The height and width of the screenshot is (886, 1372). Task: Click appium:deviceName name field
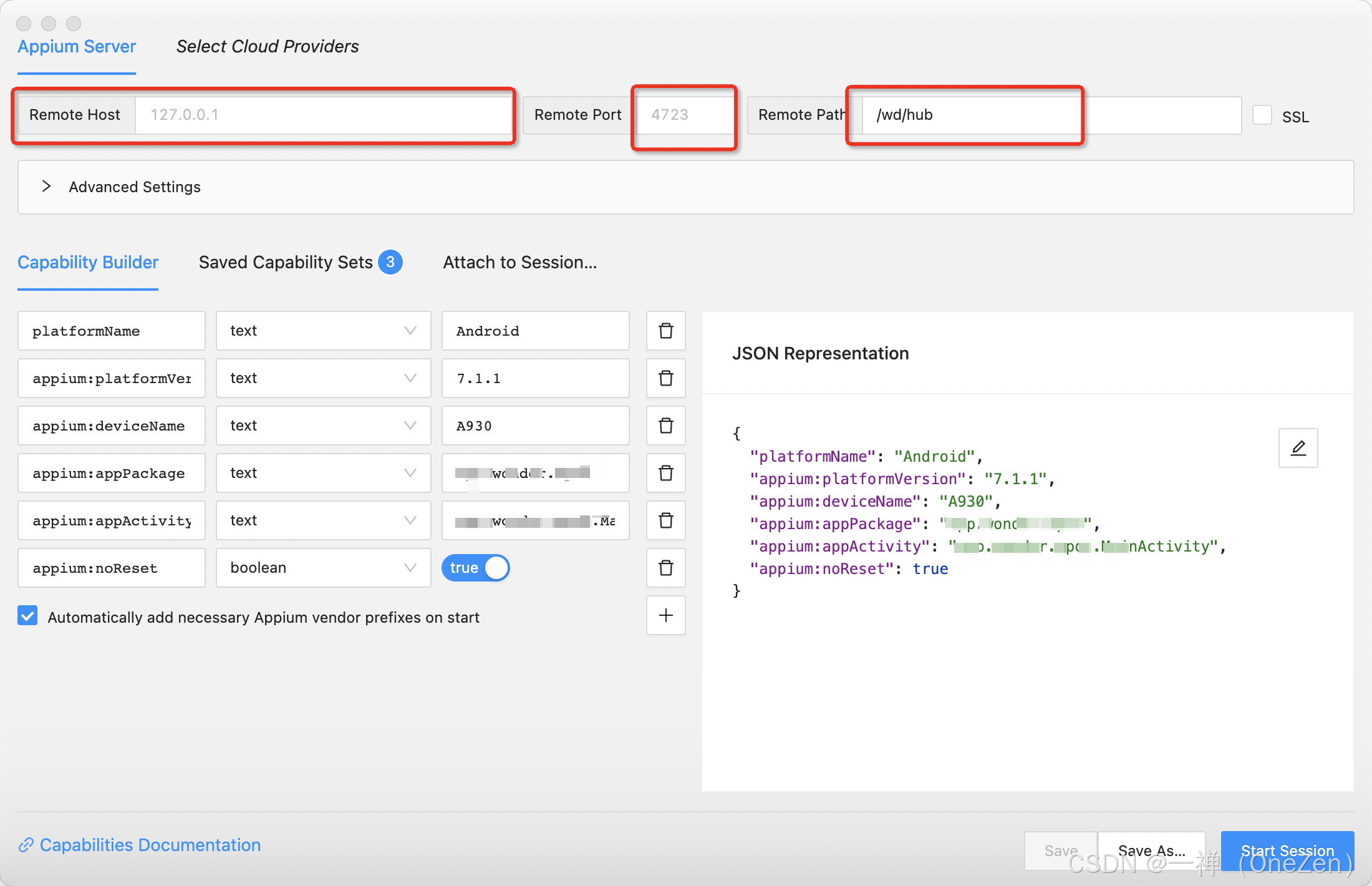(x=112, y=426)
